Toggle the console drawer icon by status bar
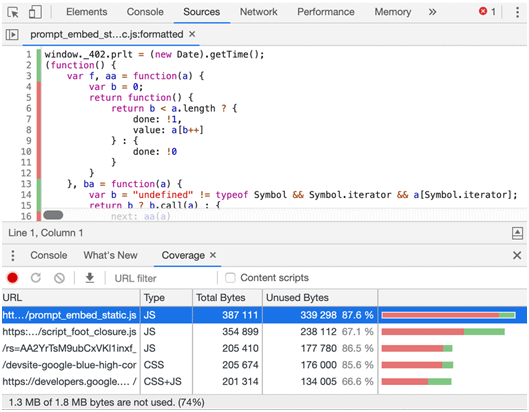Viewport: 529px width, 412px height. [x=517, y=233]
